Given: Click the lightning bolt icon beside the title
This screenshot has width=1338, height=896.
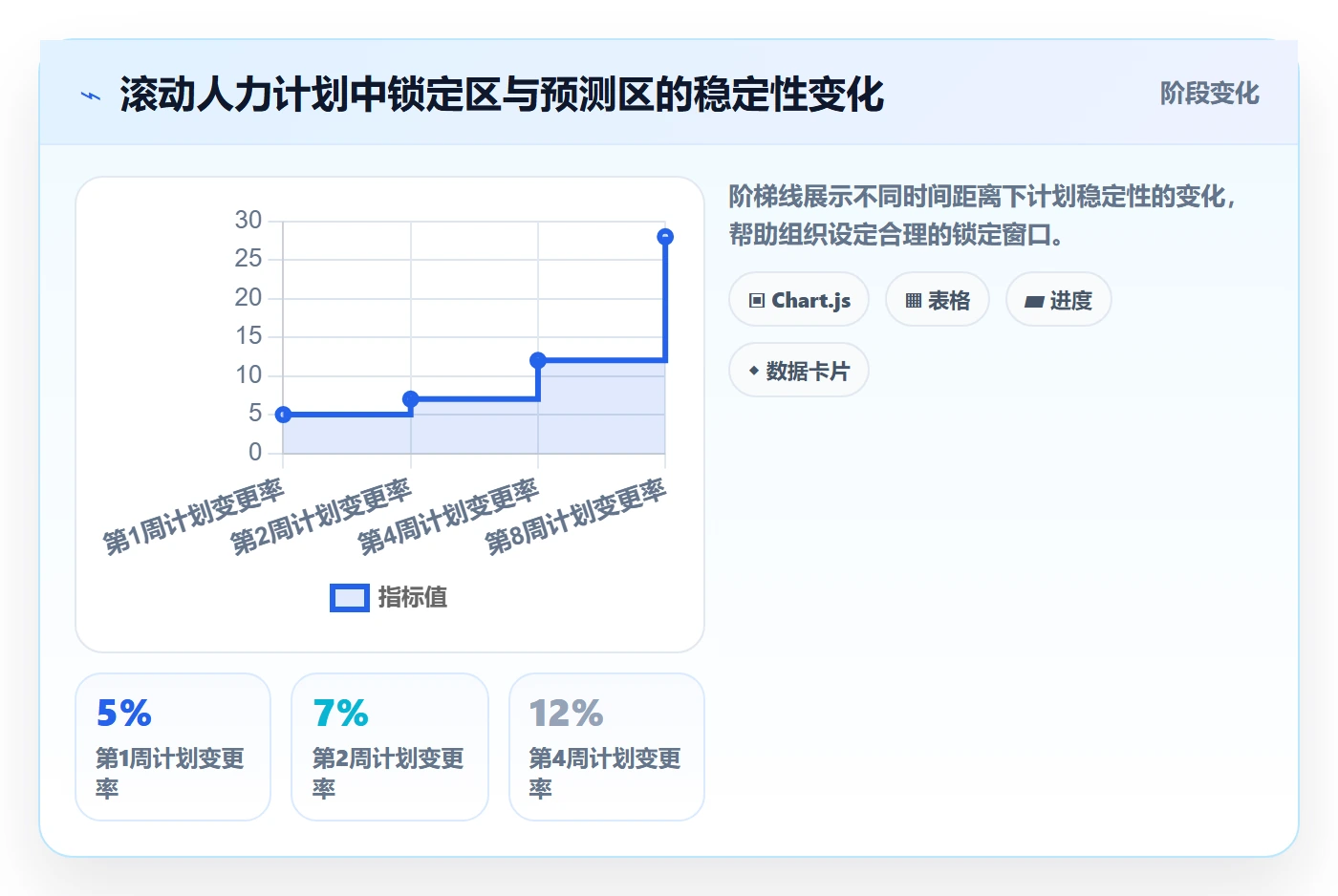Looking at the screenshot, I should (x=91, y=96).
